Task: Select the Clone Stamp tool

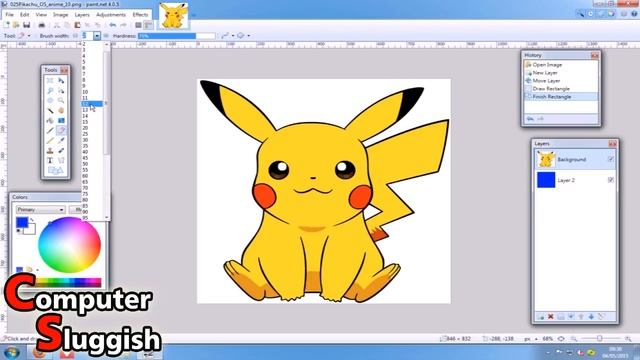Action: click(x=50, y=151)
